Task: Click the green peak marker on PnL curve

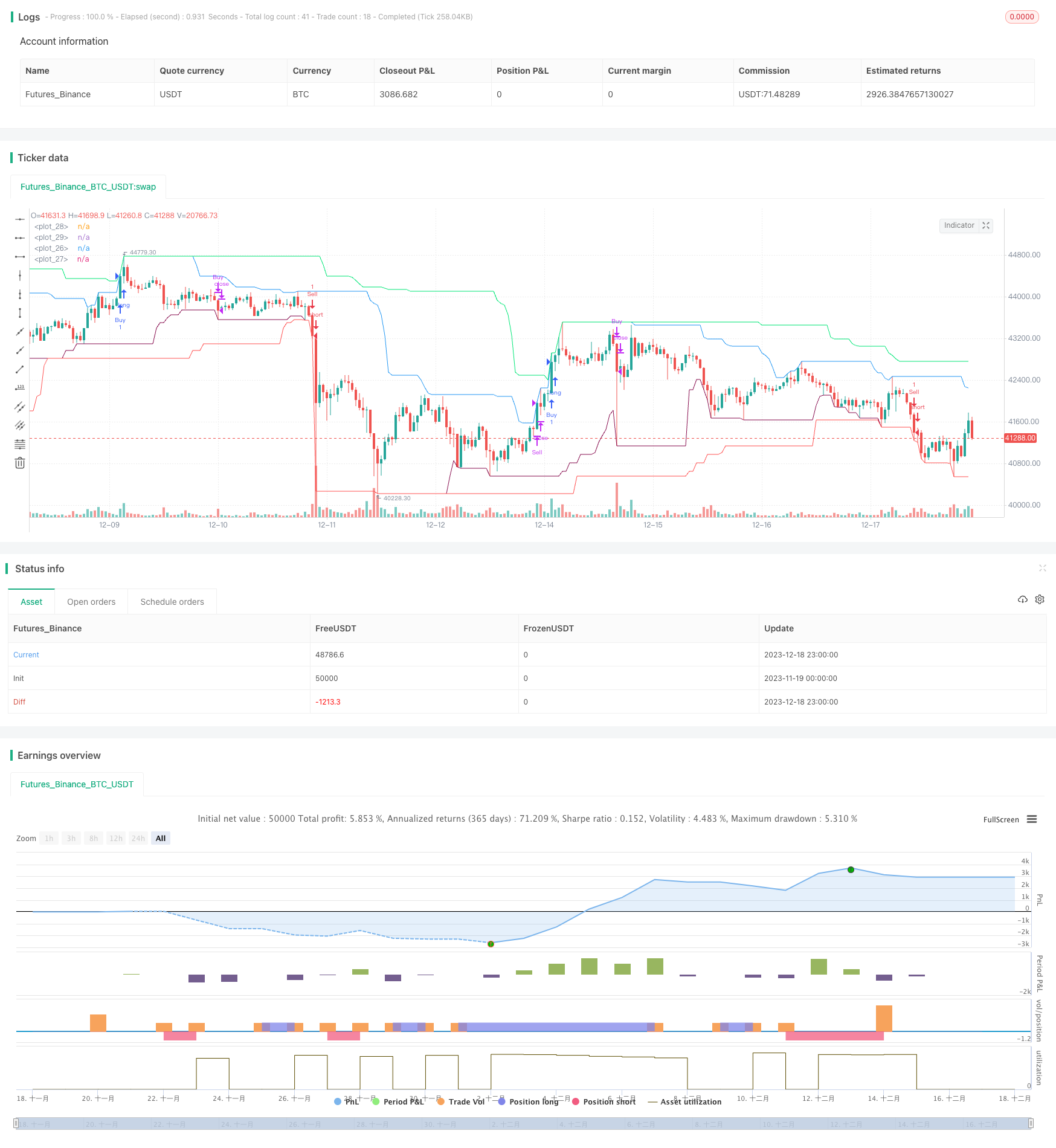Action: click(x=851, y=869)
